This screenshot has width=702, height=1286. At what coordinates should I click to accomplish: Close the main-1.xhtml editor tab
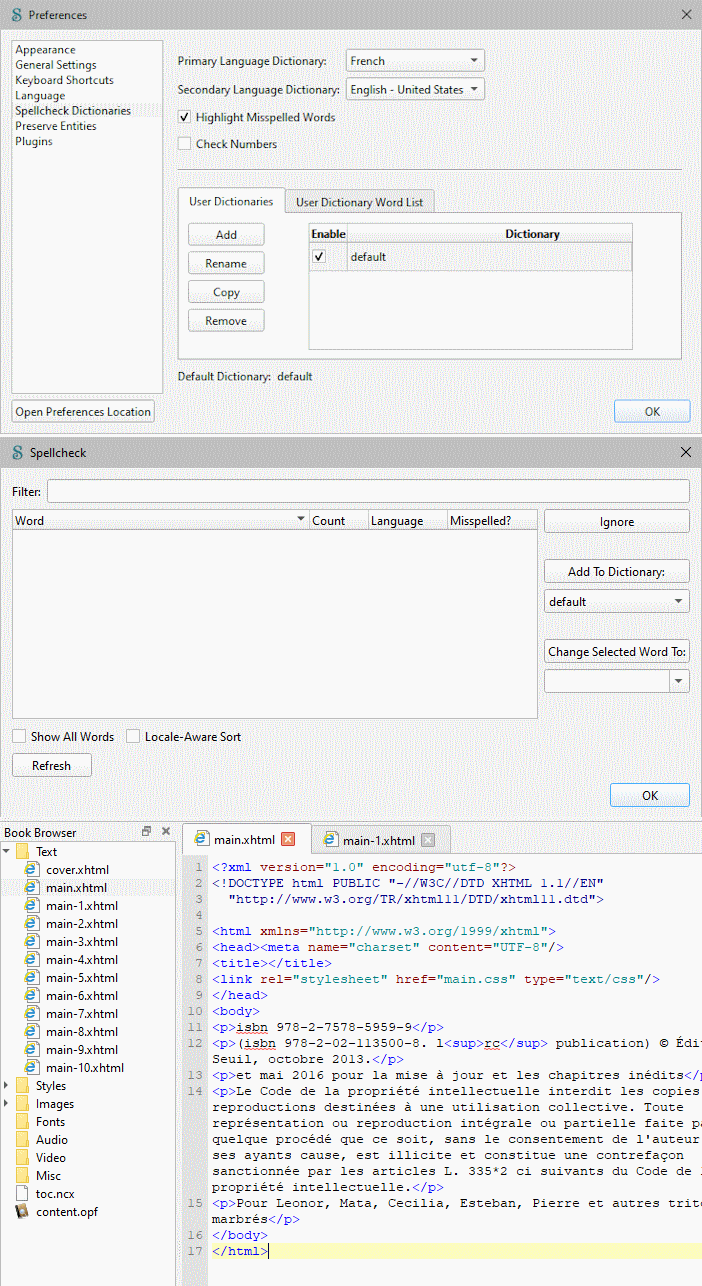pos(428,840)
